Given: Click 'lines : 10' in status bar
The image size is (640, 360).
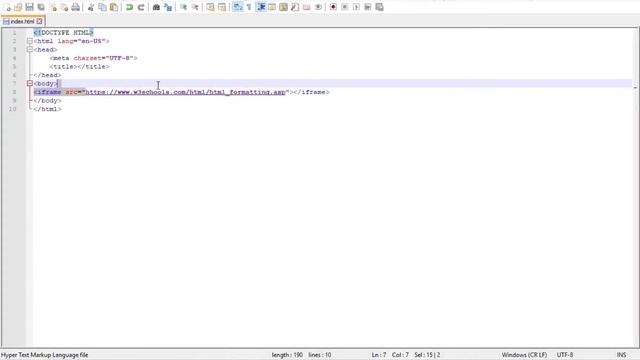Looking at the screenshot, I should (x=320, y=355).
